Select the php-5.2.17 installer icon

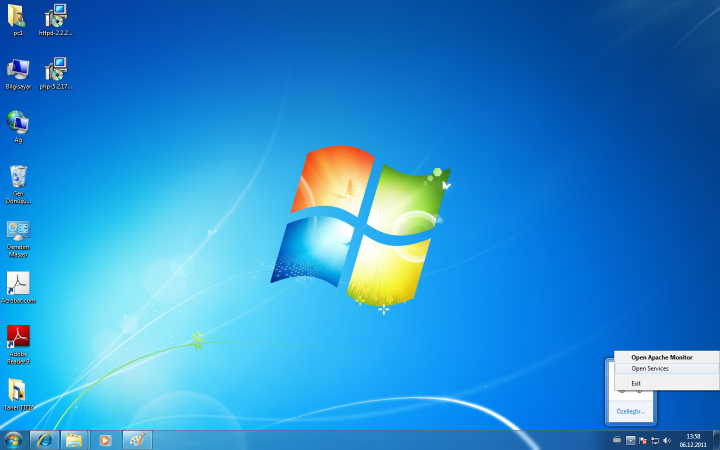(56, 70)
